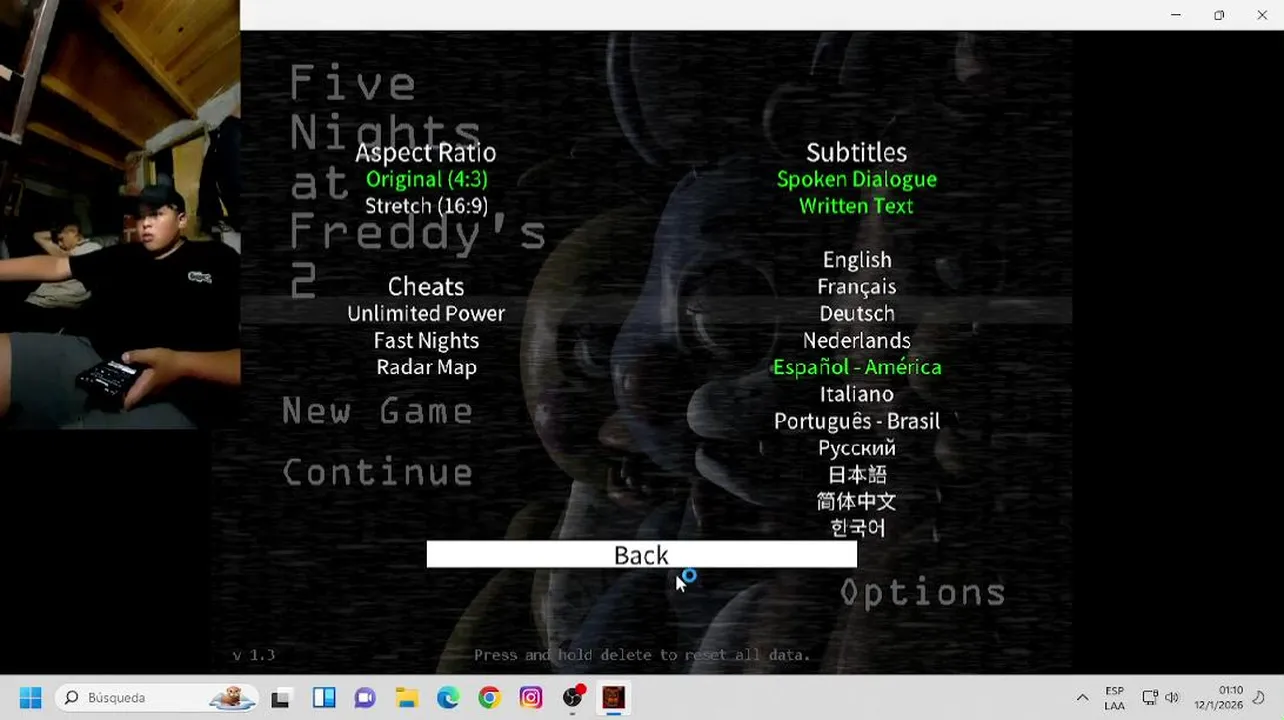Choose 日本語 language

857,474
